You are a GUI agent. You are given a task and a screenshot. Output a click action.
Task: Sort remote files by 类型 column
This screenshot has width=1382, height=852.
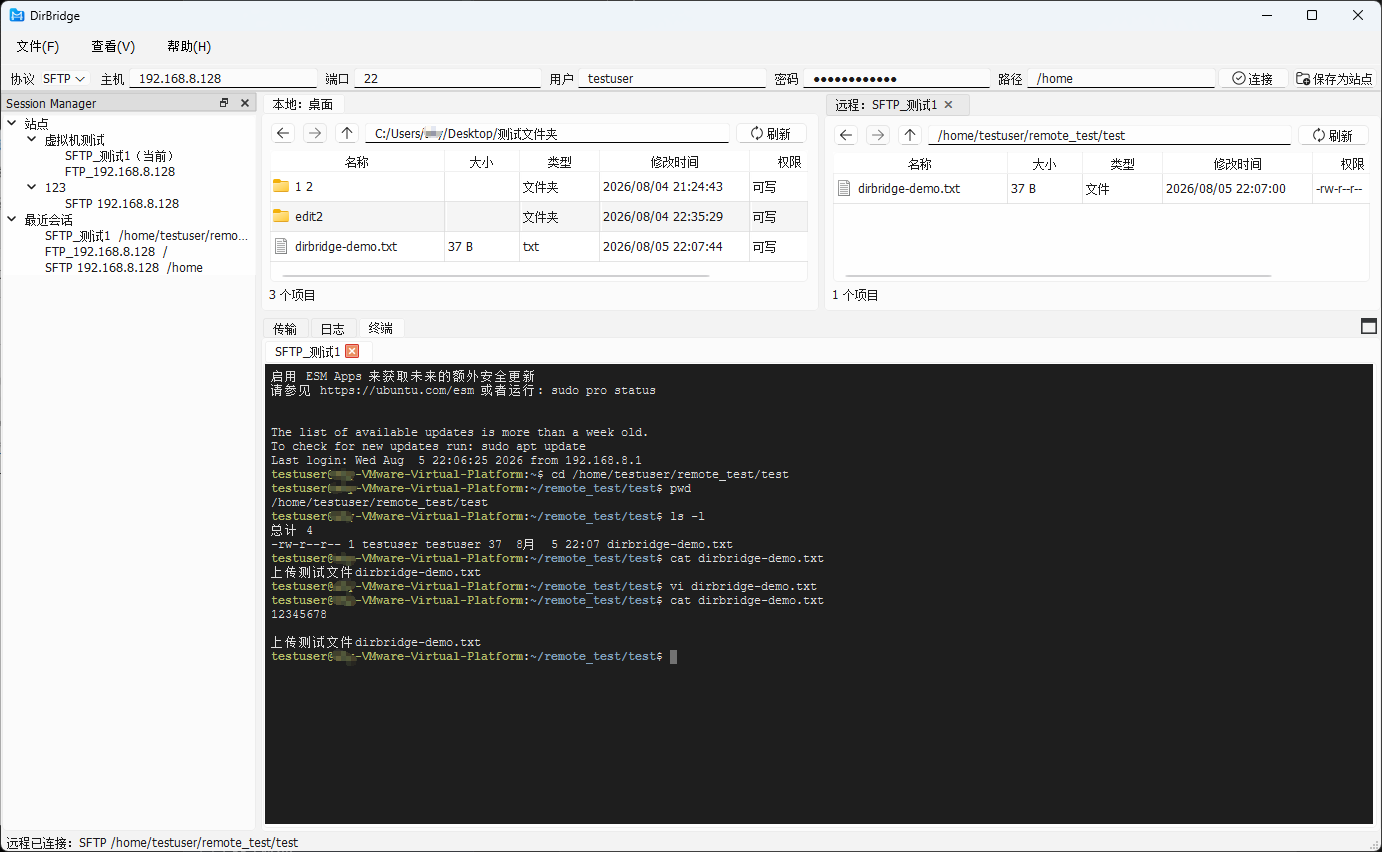[1122, 164]
